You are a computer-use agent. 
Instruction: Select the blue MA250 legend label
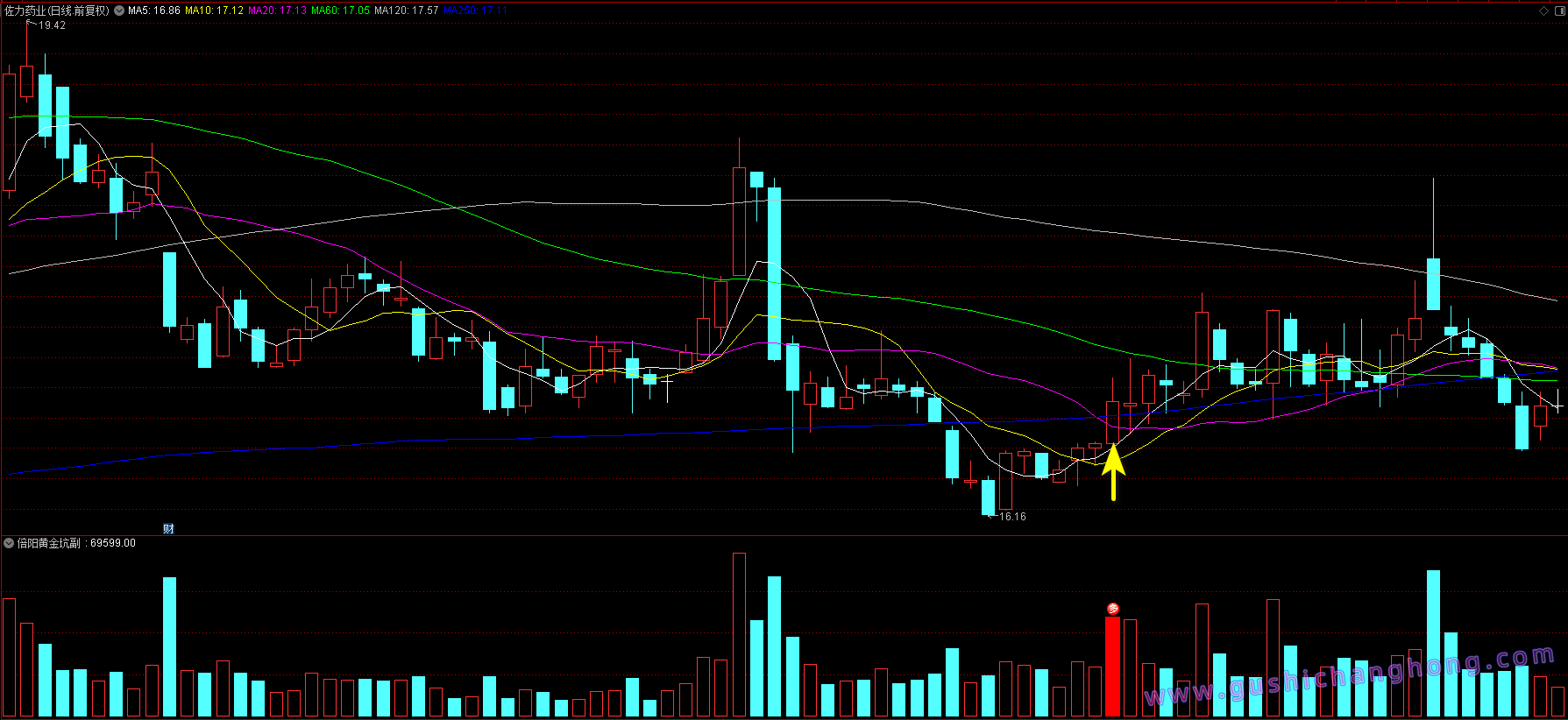pos(475,11)
